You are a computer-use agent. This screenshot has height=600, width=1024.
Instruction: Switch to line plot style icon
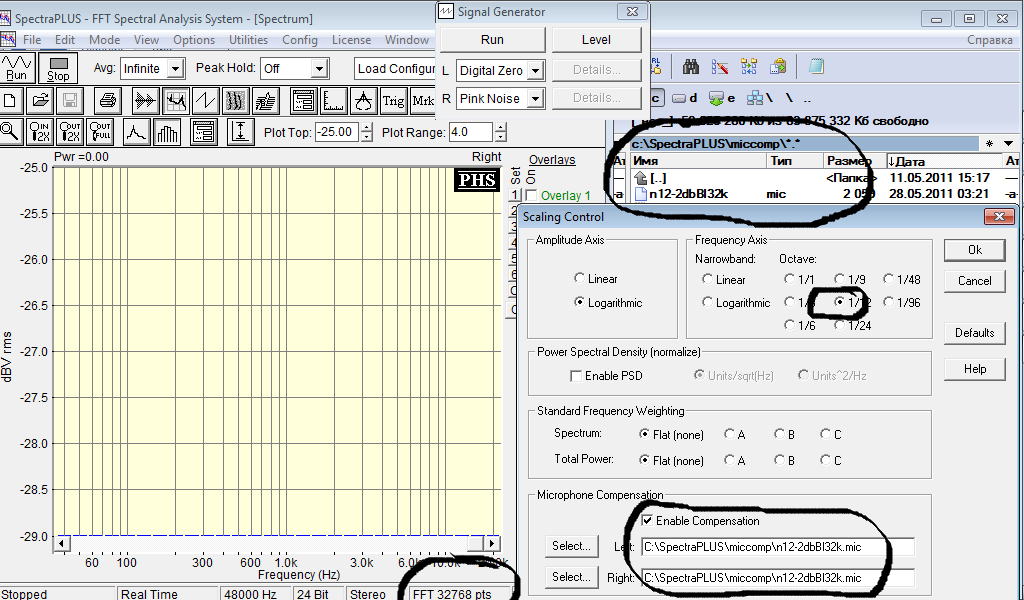click(136, 132)
